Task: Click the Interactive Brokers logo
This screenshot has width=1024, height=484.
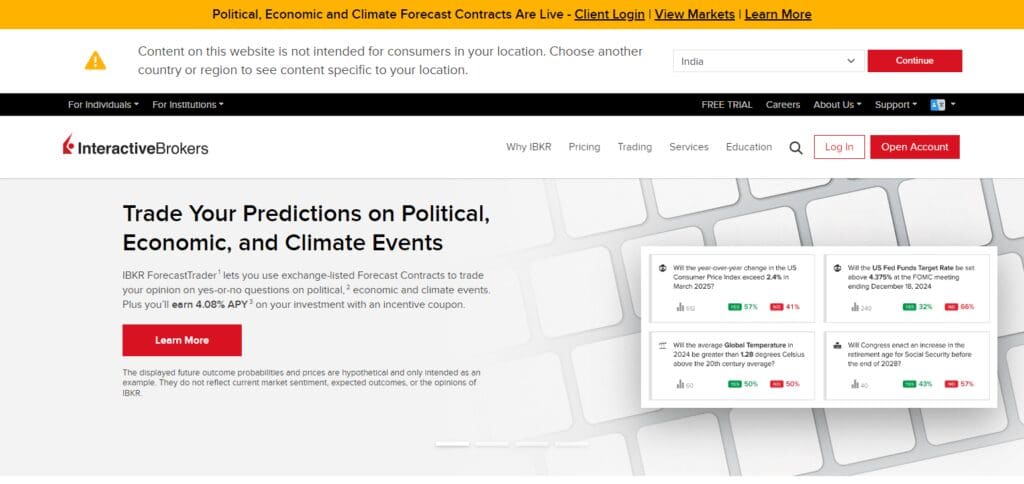Action: coord(135,146)
